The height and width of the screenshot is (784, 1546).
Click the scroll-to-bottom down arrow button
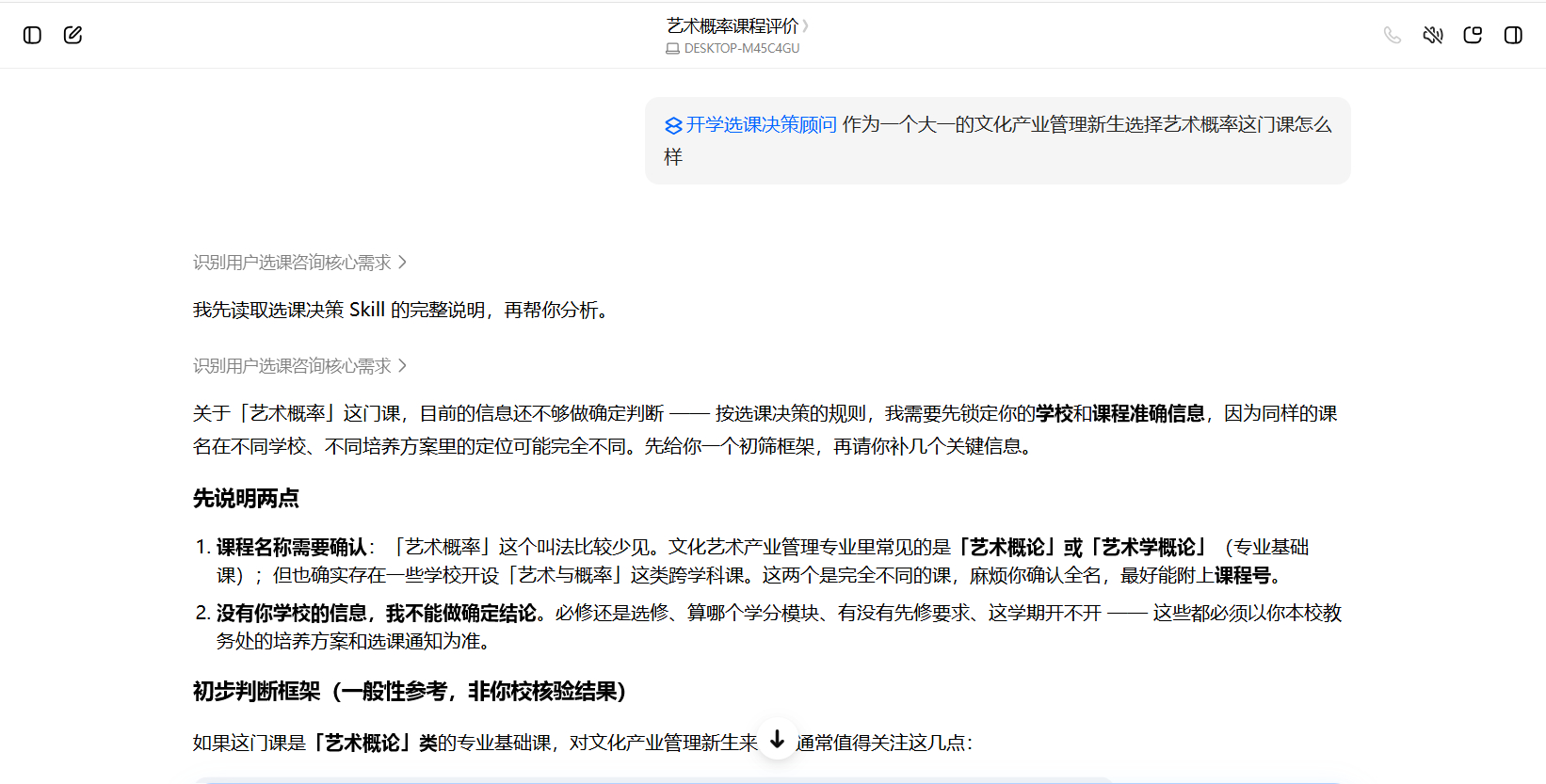point(777,740)
